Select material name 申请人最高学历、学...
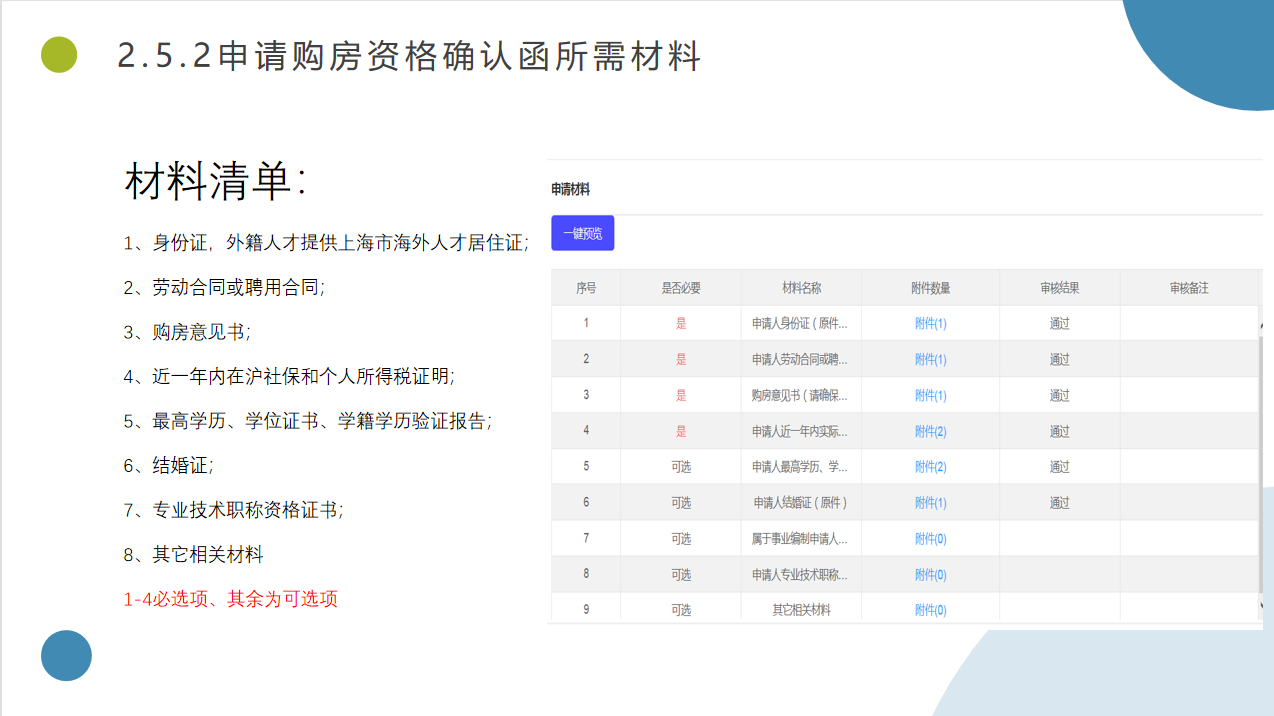The width and height of the screenshot is (1274, 716). pyautogui.click(x=800, y=467)
